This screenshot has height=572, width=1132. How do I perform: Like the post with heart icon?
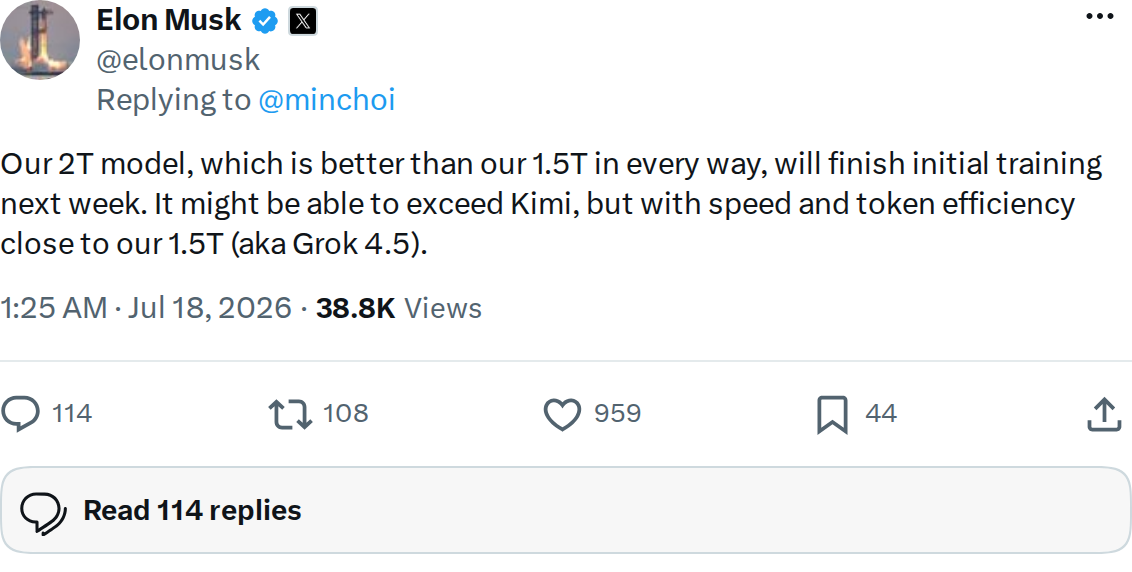tap(562, 415)
